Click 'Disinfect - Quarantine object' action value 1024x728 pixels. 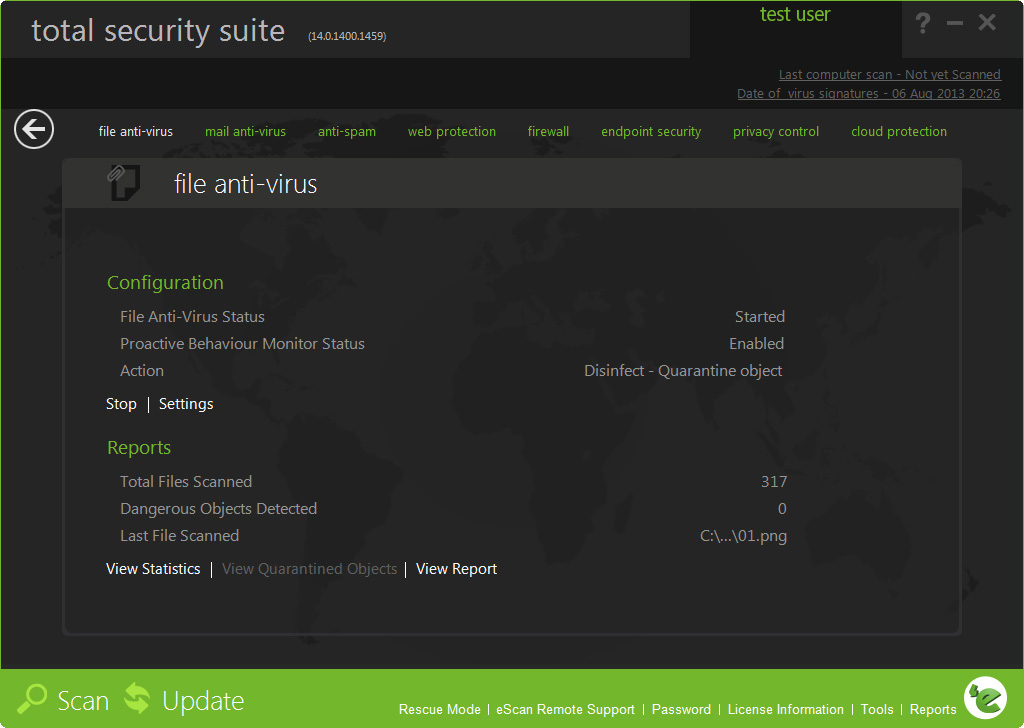pyautogui.click(x=683, y=371)
